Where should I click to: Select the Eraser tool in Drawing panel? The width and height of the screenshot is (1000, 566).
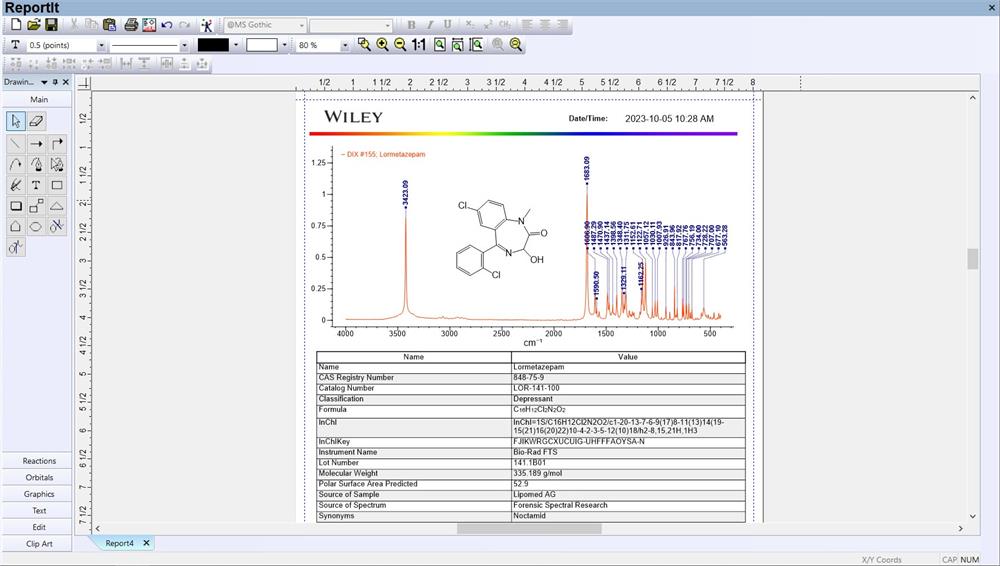click(37, 121)
